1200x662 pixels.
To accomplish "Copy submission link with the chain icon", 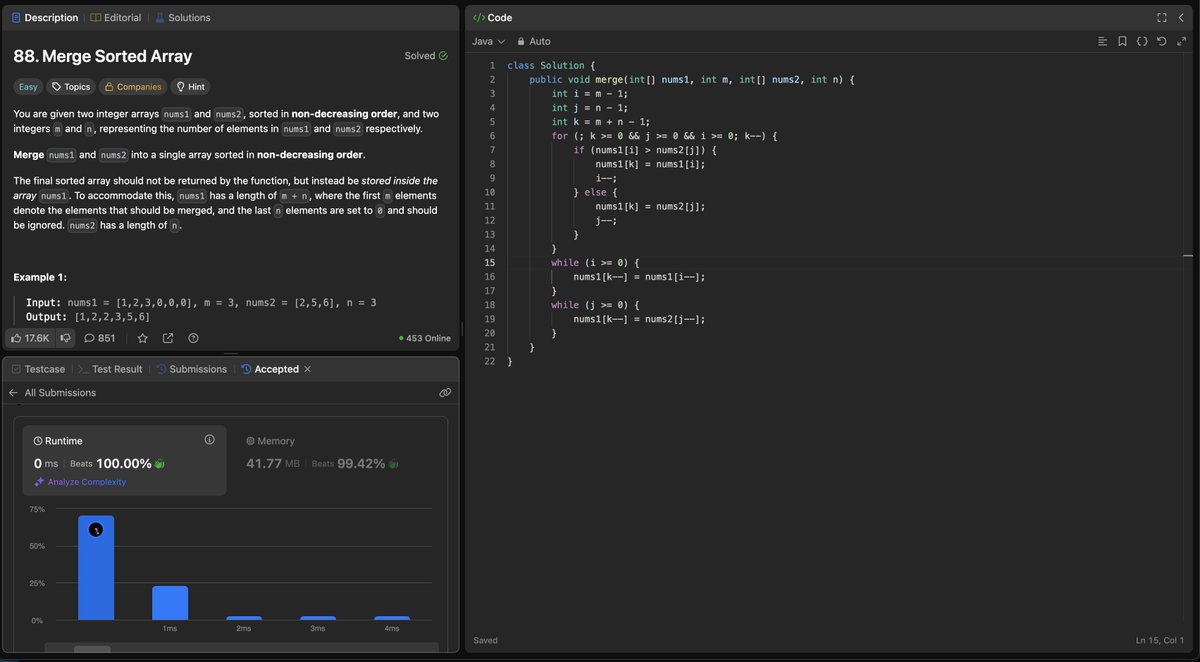I will [x=445, y=393].
